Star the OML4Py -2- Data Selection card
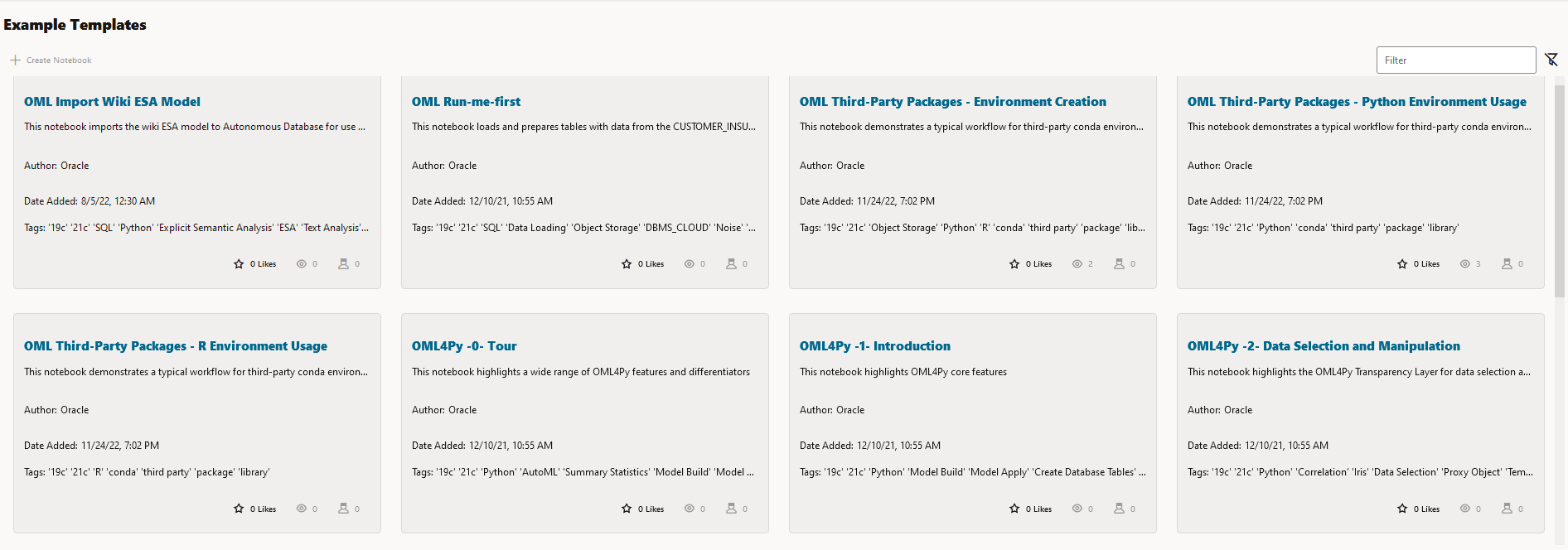The image size is (1568, 550). (x=1402, y=509)
